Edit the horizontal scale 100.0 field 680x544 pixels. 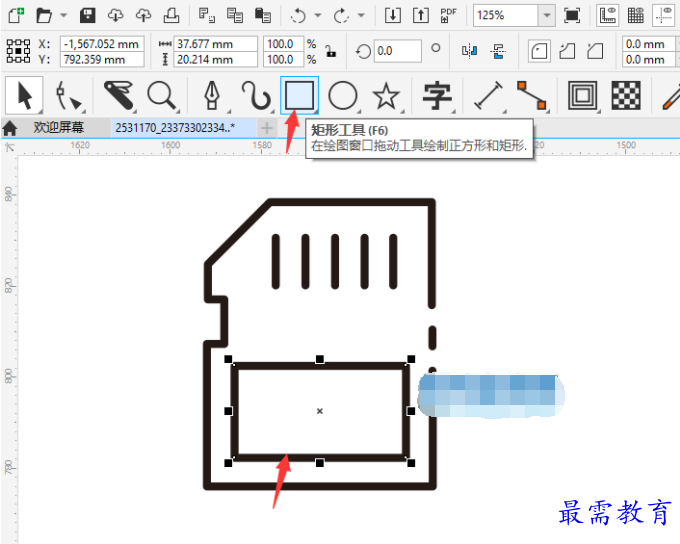[283, 44]
